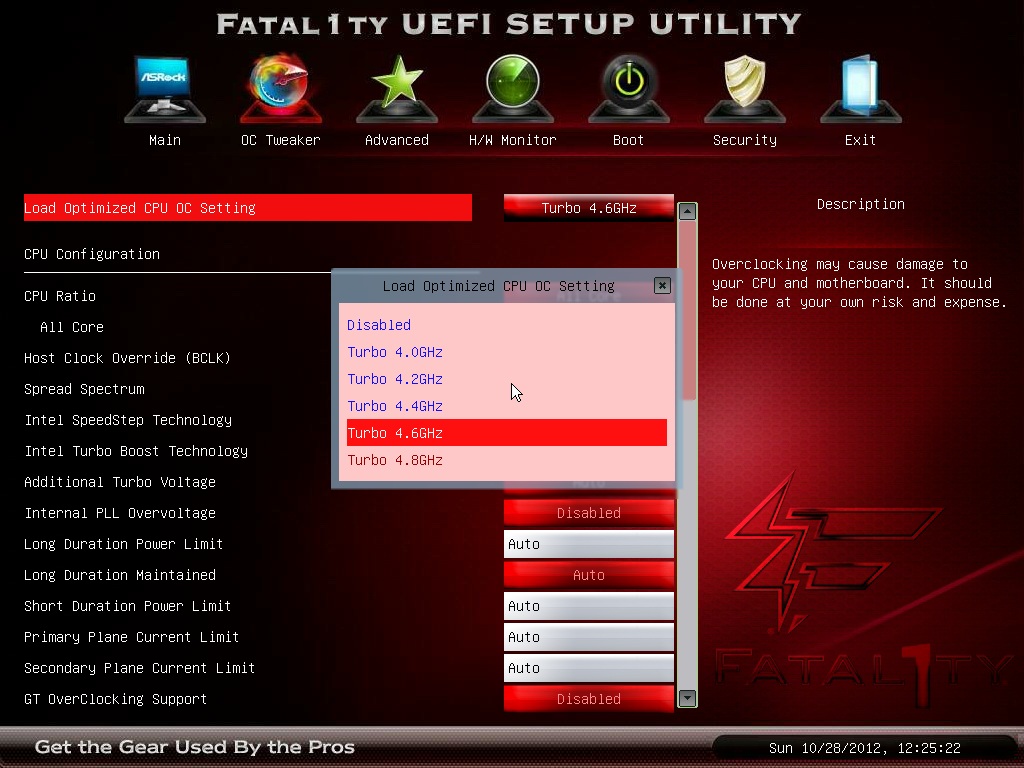Select Long Duration Power Limit label
Image resolution: width=1024 pixels, height=768 pixels.
pyautogui.click(x=123, y=544)
